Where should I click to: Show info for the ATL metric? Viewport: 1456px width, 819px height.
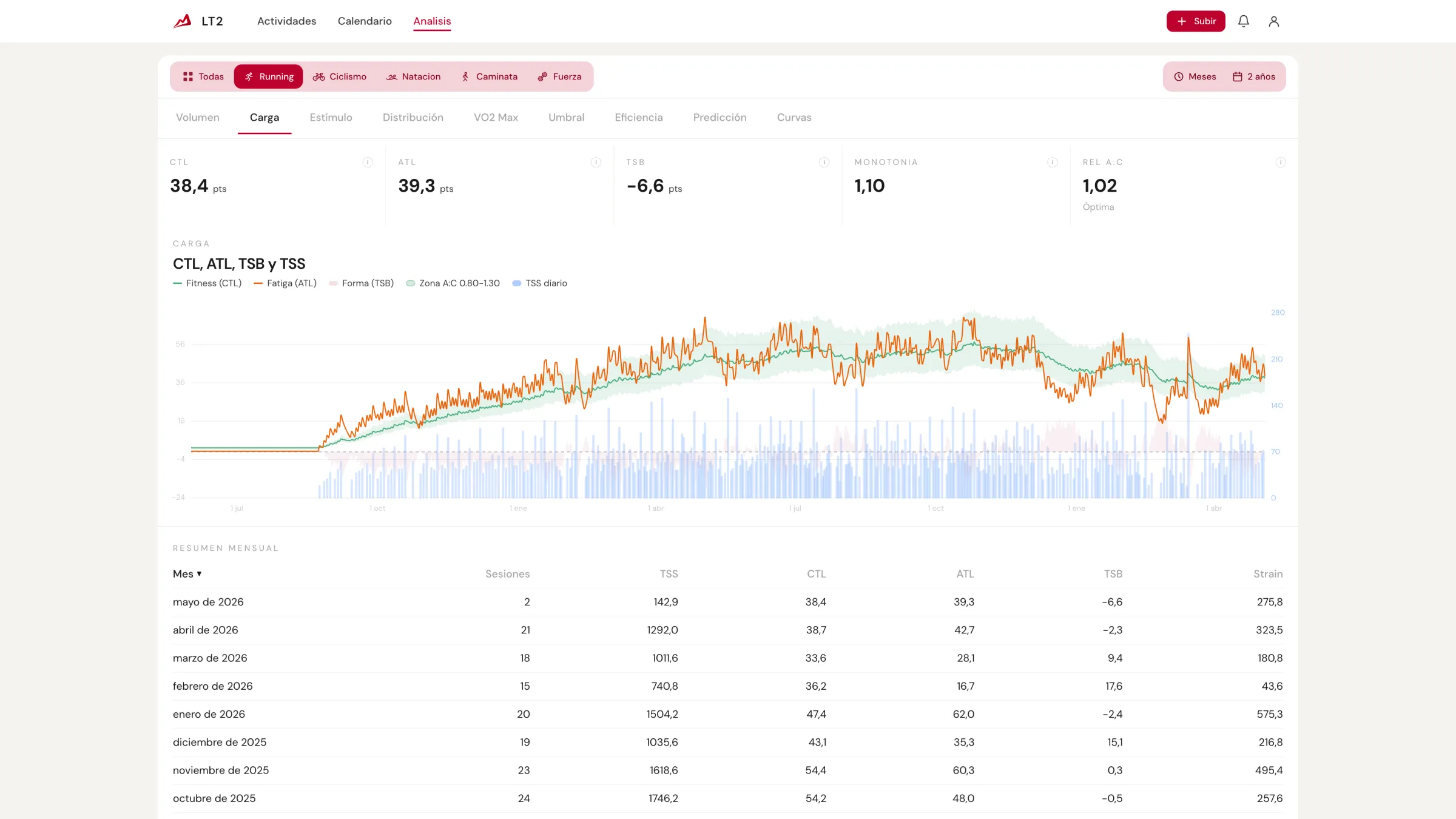pos(596,162)
